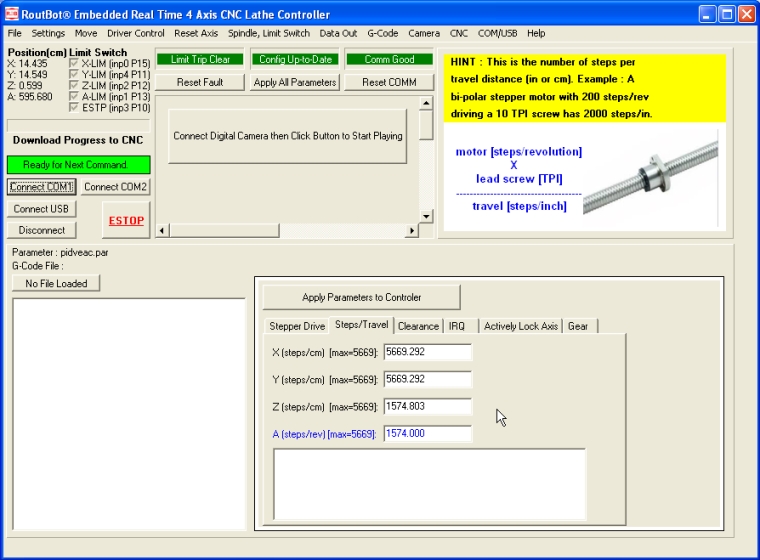Click the Z (steps/cm) input field

(428, 406)
